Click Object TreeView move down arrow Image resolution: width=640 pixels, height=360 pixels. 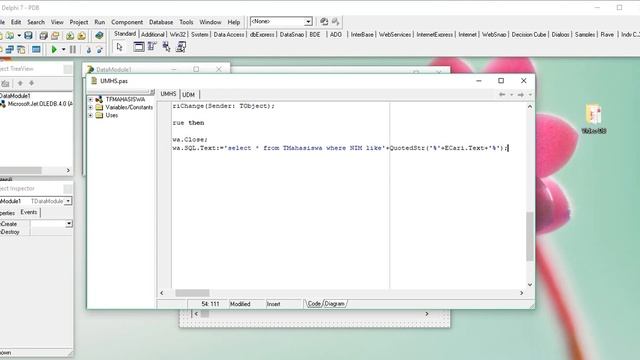[x=31, y=83]
